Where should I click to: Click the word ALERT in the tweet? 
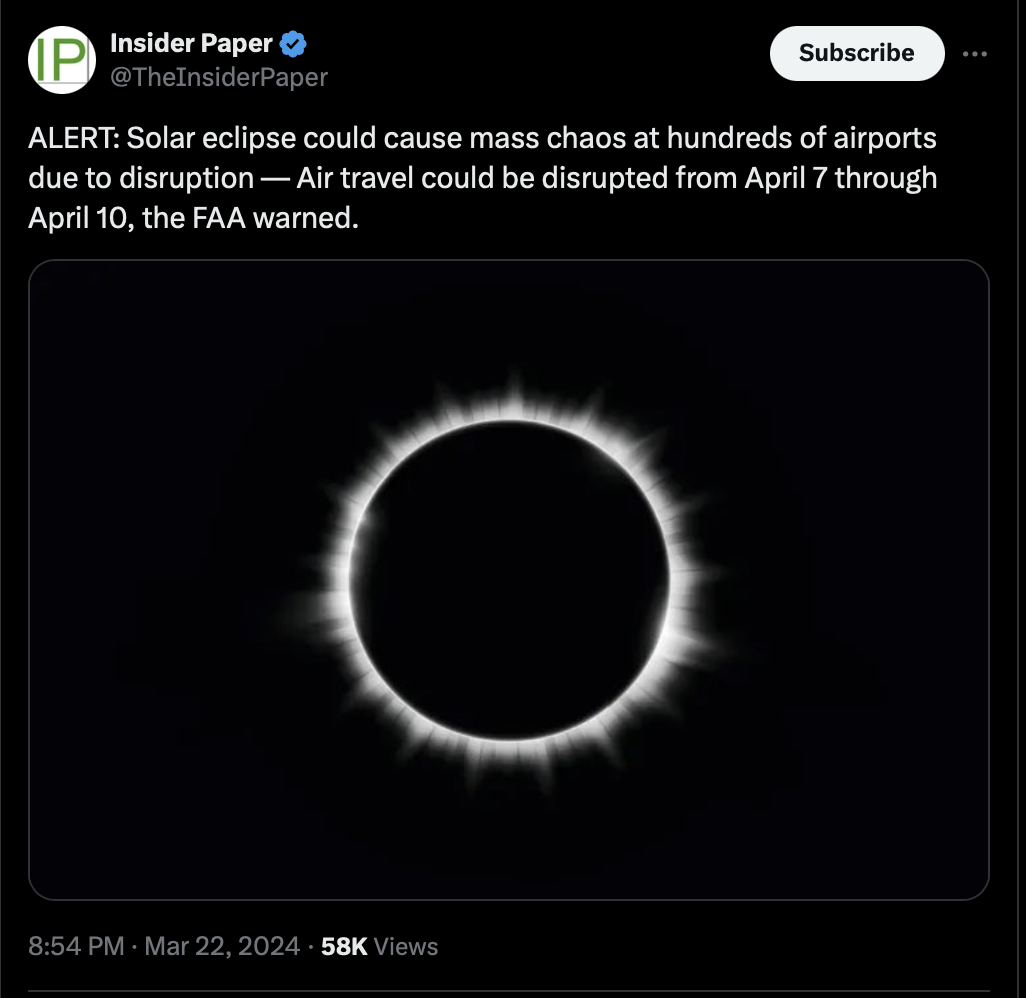click(72, 139)
